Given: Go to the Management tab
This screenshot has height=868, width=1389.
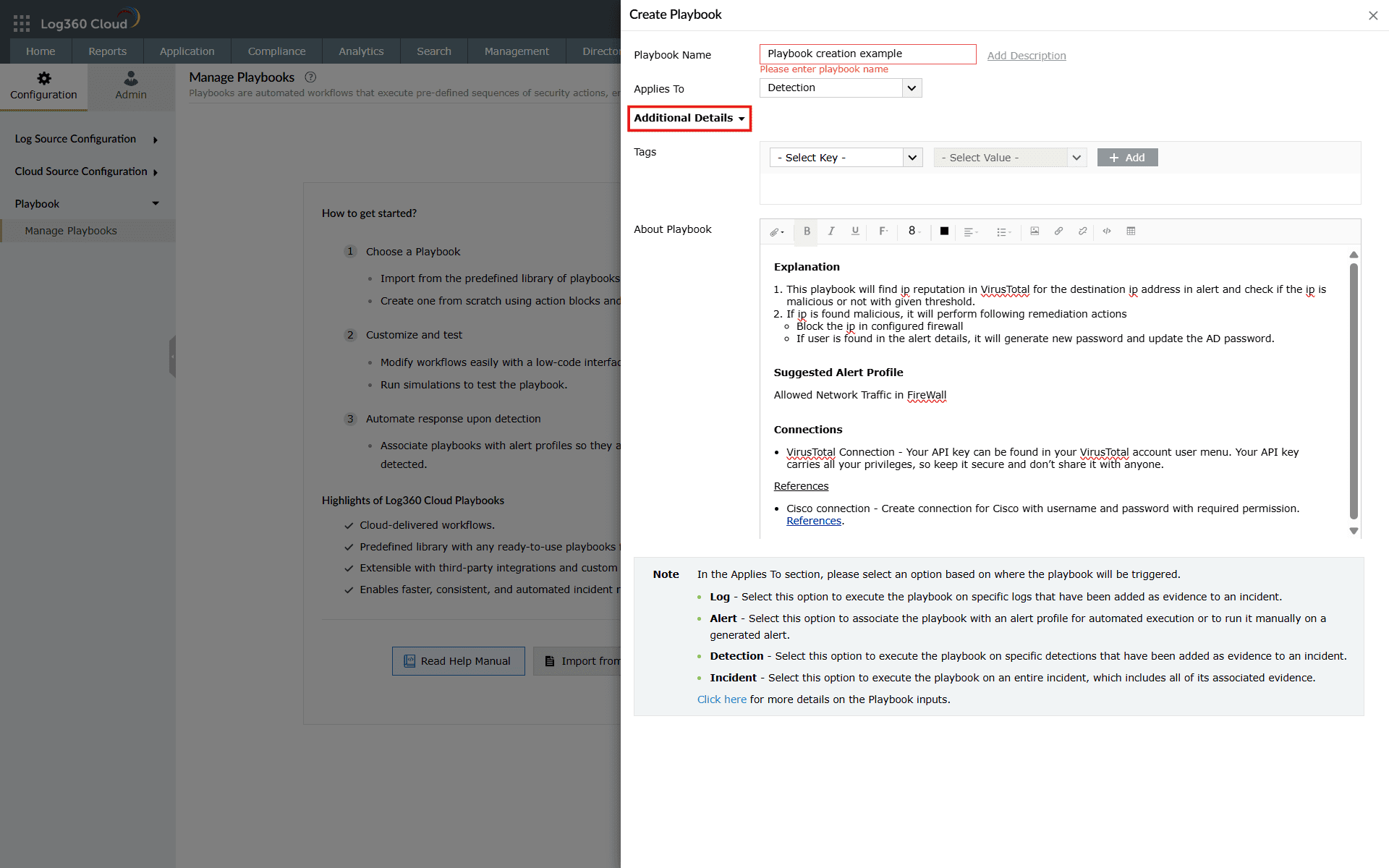Looking at the screenshot, I should [x=517, y=51].
